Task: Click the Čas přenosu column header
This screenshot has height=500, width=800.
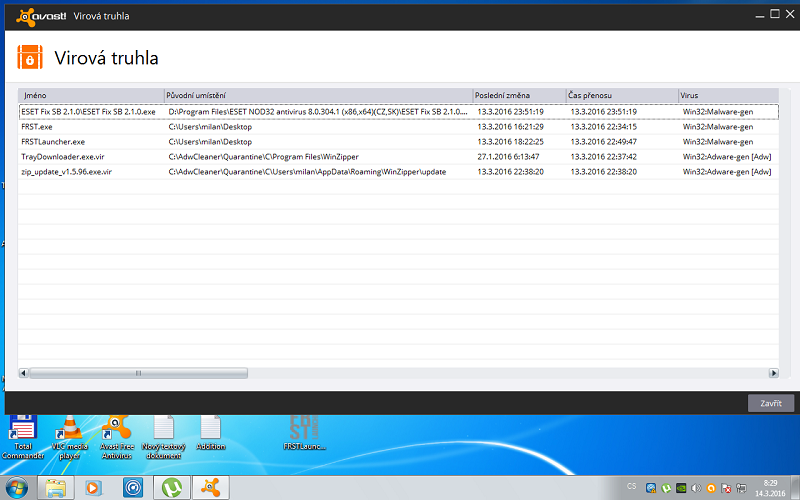Action: coord(620,95)
